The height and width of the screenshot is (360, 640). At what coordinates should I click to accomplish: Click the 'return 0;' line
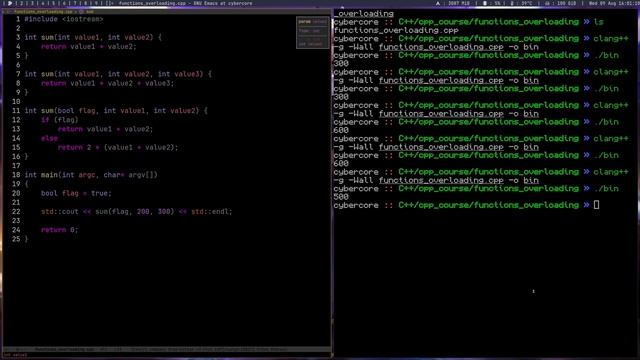60,230
